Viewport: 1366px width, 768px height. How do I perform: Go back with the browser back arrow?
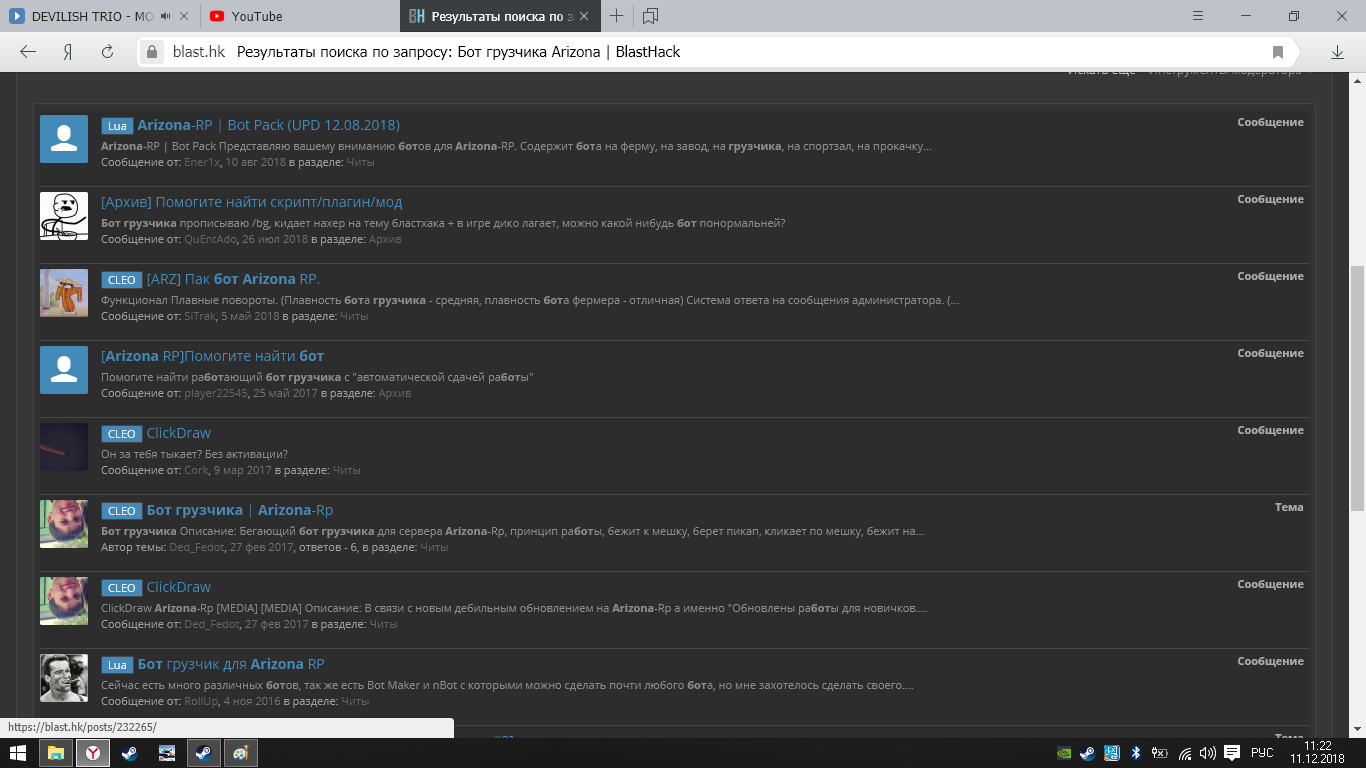coord(28,52)
